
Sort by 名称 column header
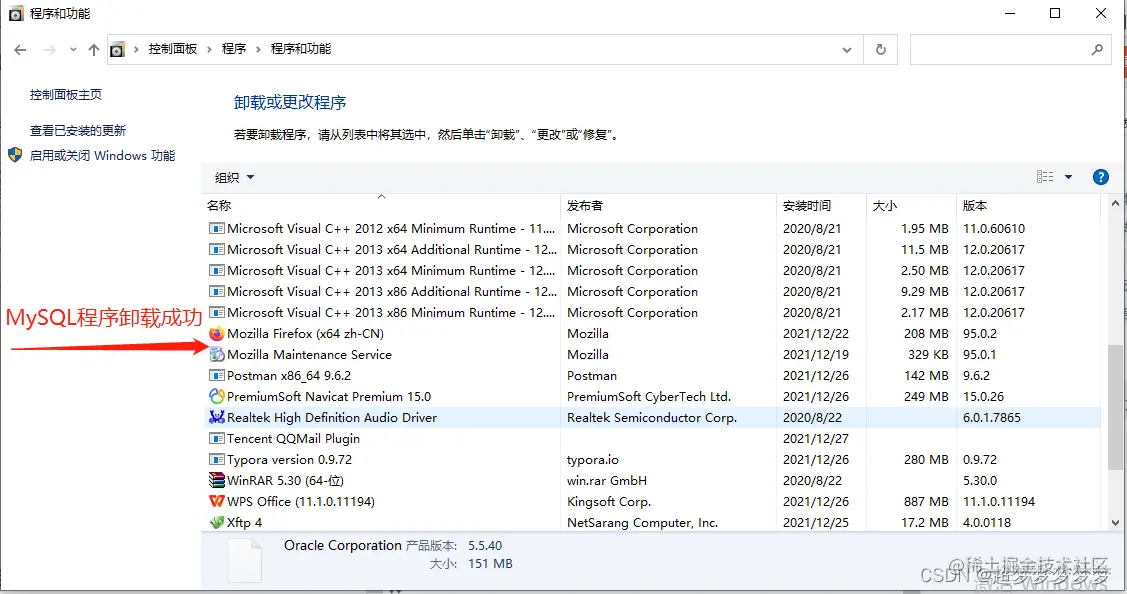click(x=381, y=205)
